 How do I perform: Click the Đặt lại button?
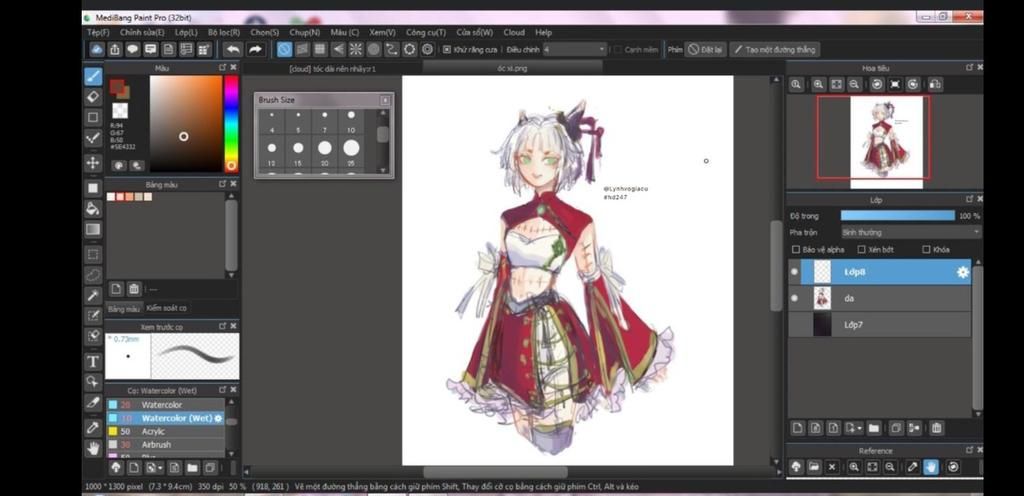pos(705,50)
